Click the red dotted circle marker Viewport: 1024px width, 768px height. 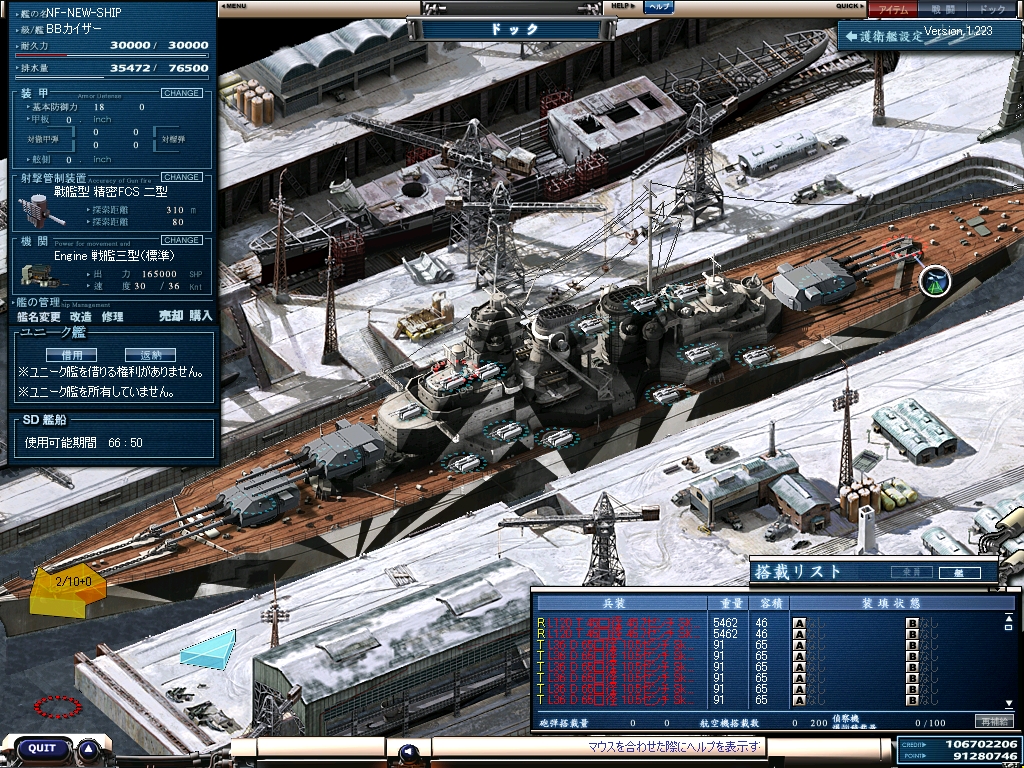(x=58, y=707)
